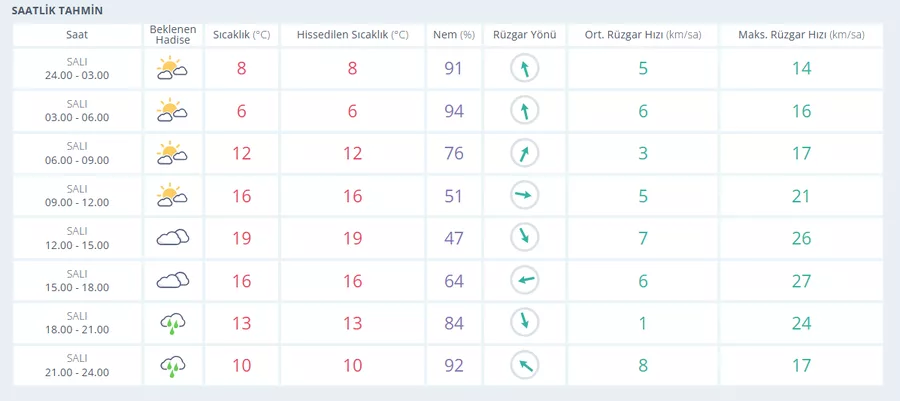
Task: Click the max wind speed value 27
Action: click(801, 281)
